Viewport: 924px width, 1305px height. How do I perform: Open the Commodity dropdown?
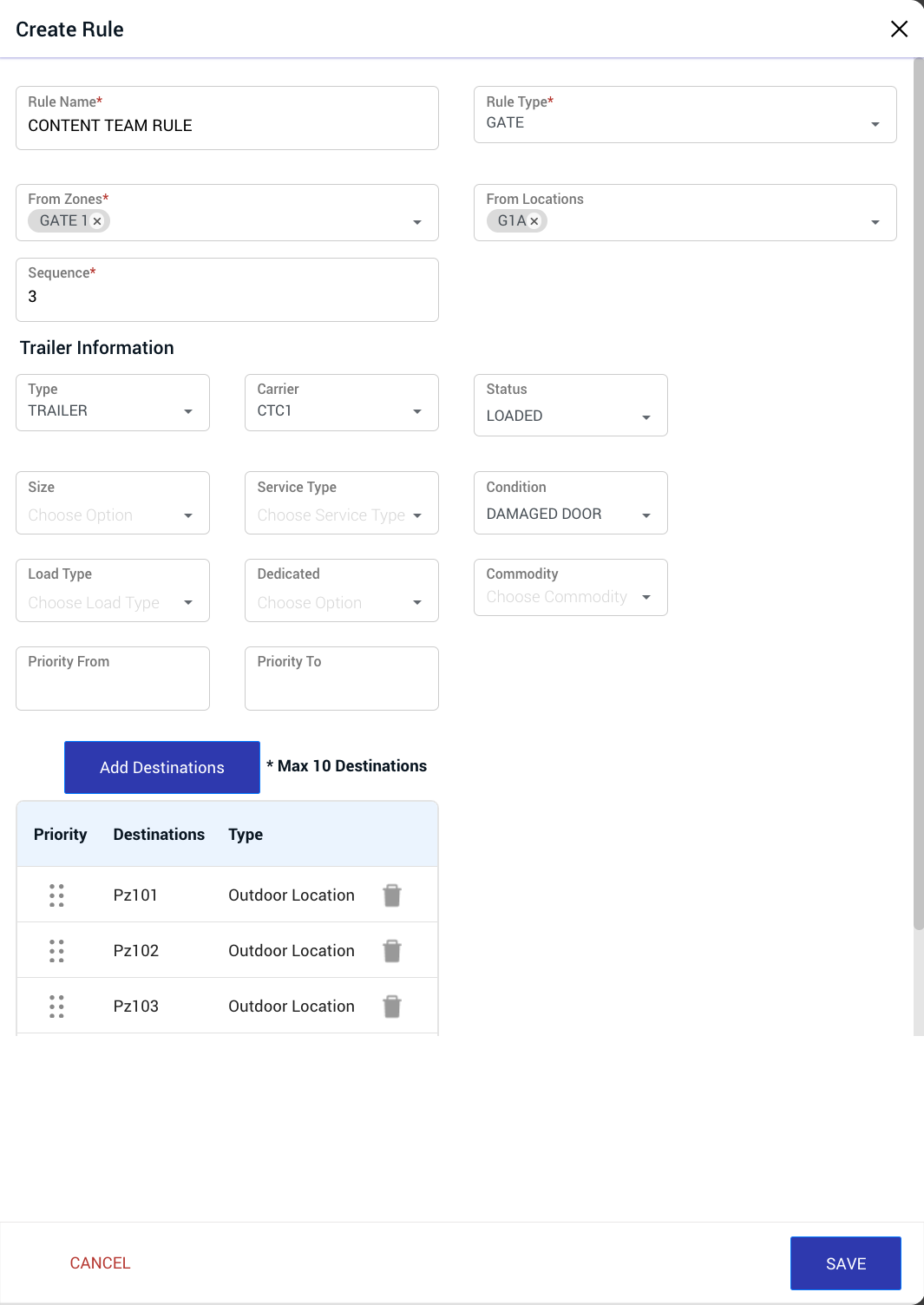(571, 587)
